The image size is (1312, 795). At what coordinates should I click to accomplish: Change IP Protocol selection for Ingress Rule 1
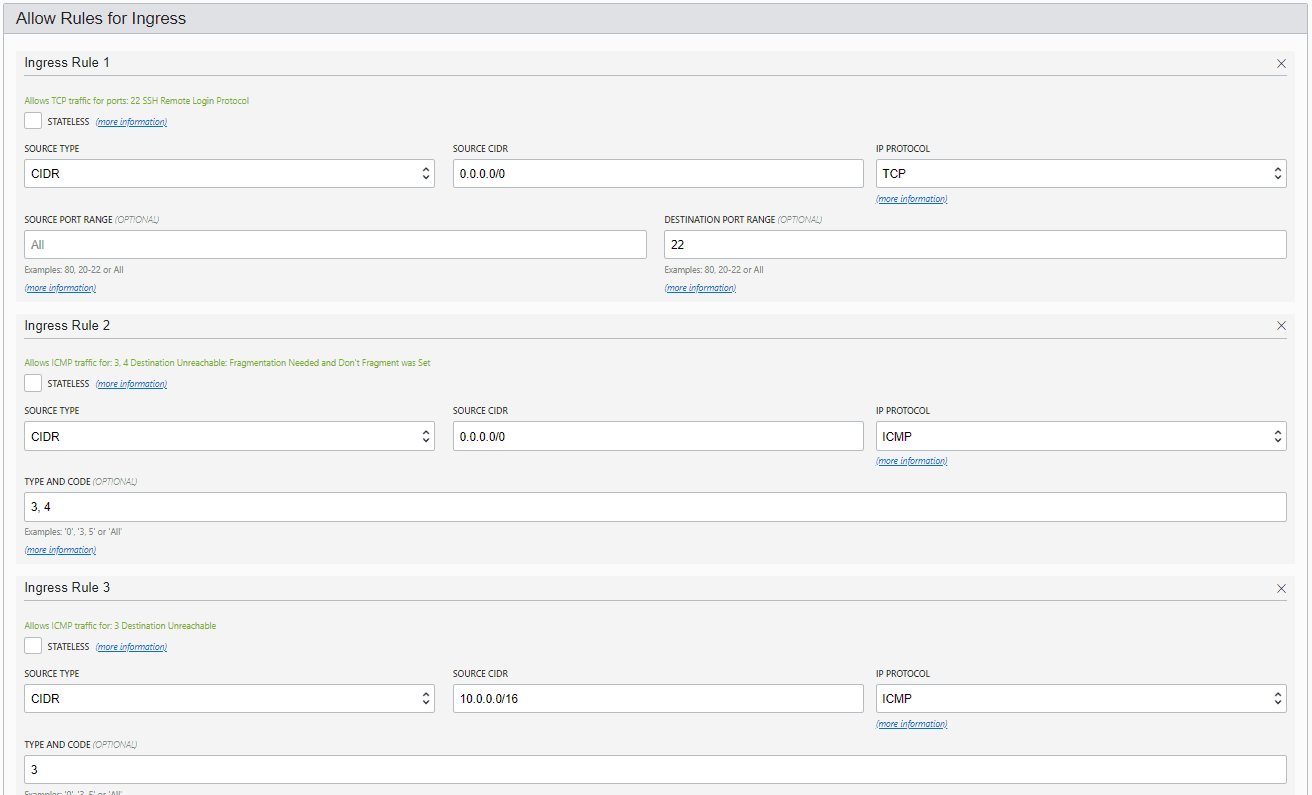coord(1080,173)
